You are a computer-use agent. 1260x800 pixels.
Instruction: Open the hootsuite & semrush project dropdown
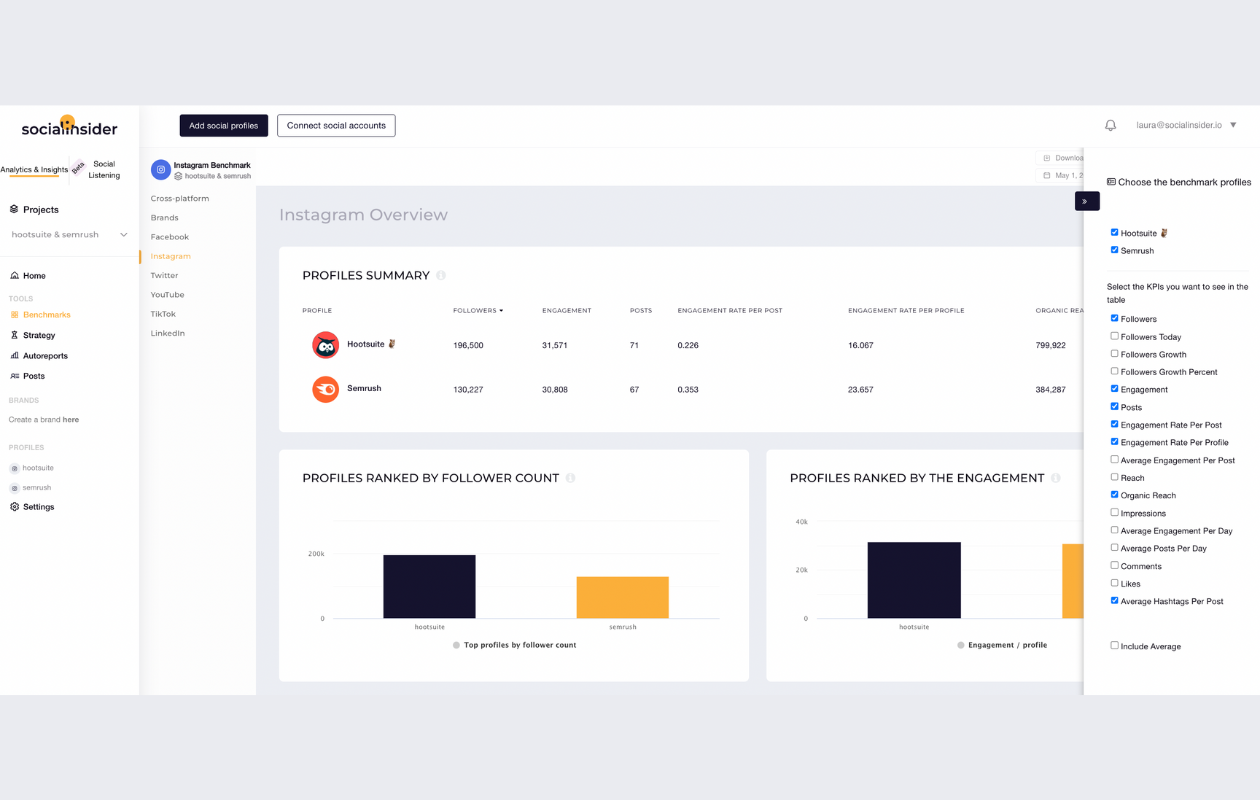tap(69, 235)
